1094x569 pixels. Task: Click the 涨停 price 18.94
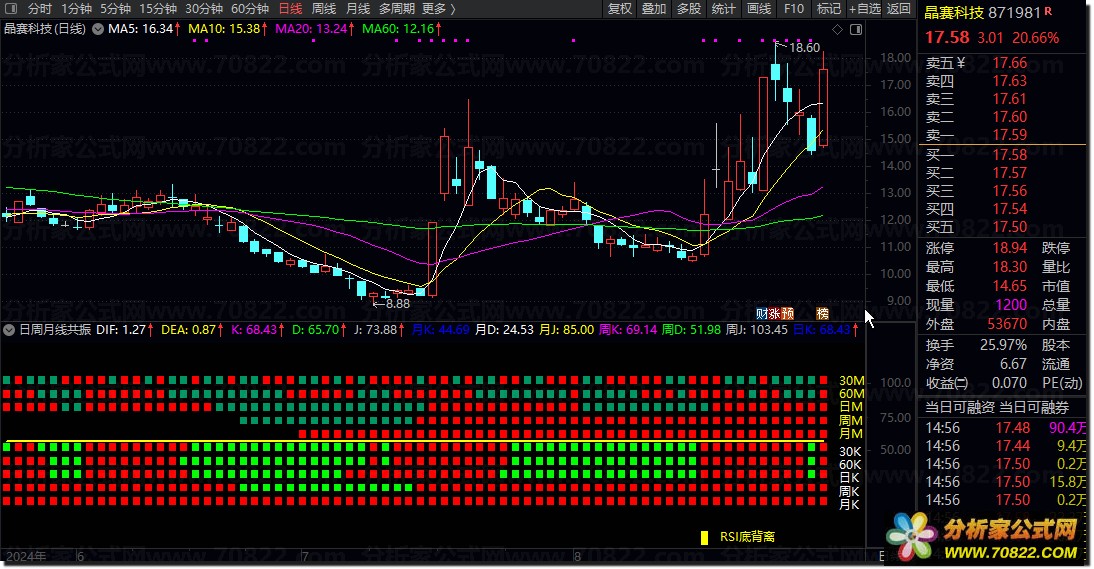click(x=1010, y=248)
